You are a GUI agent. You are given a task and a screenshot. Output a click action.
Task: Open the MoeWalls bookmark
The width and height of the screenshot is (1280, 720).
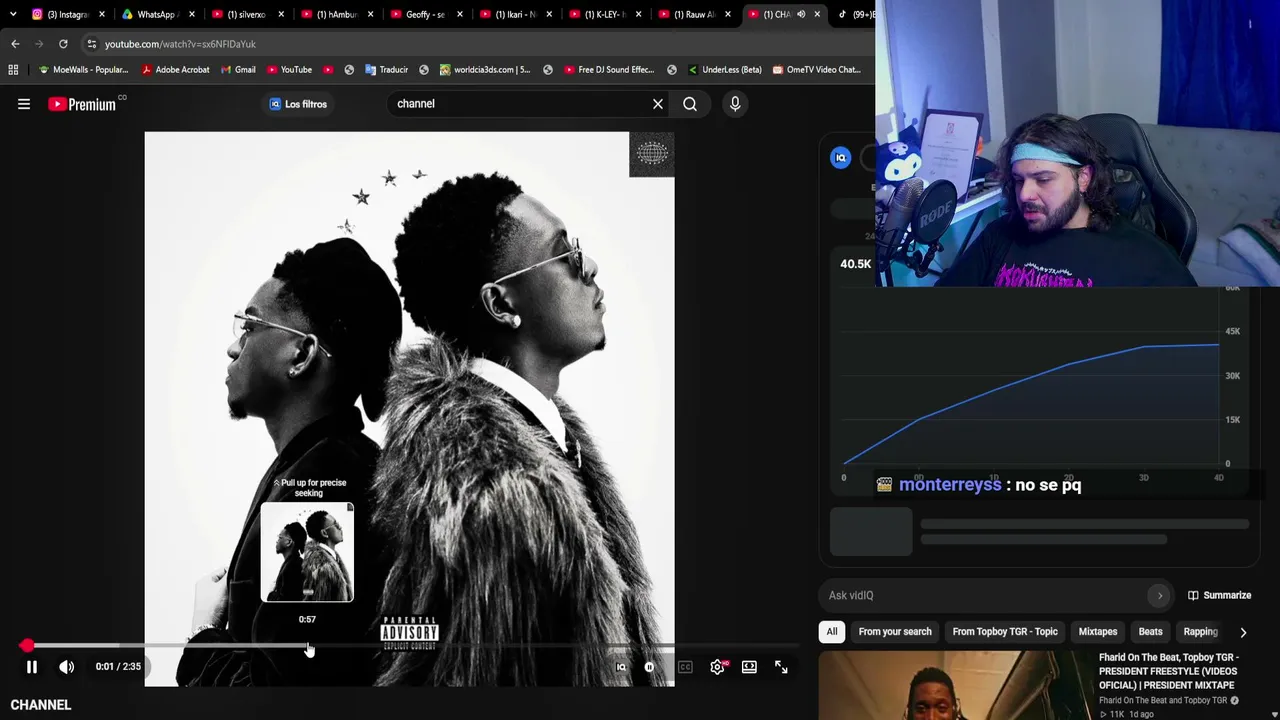(x=83, y=70)
